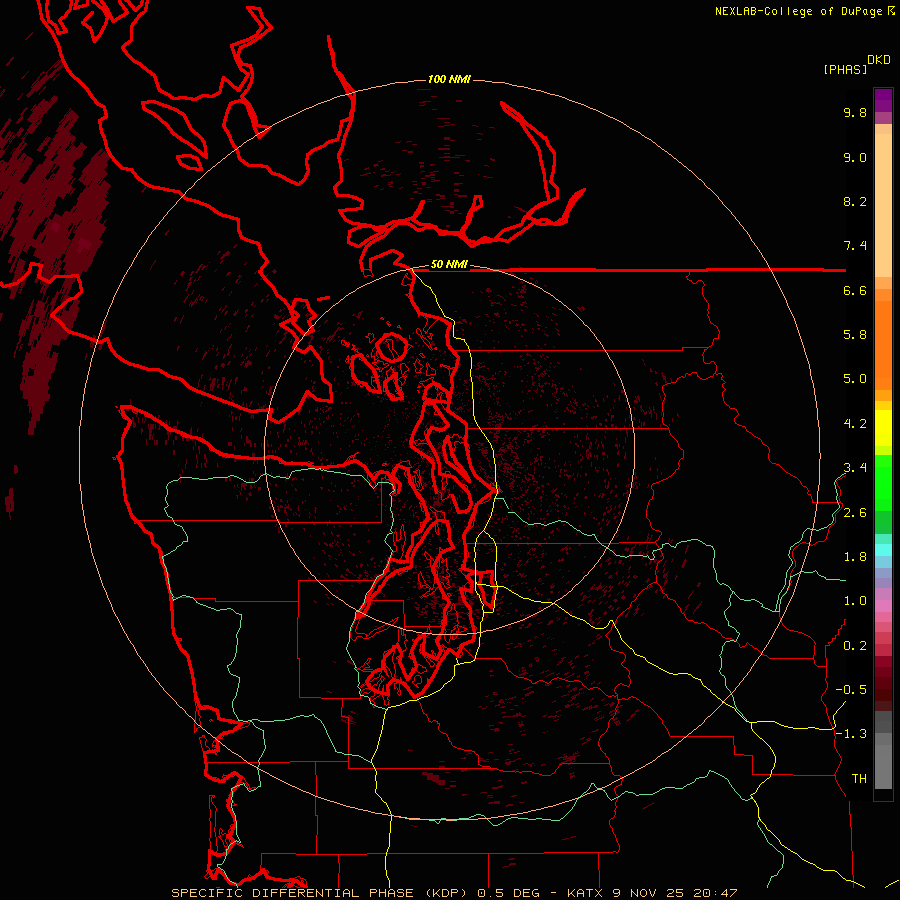900x900 pixels.
Task: Select the DKD label above the color scale
Action: (879, 60)
